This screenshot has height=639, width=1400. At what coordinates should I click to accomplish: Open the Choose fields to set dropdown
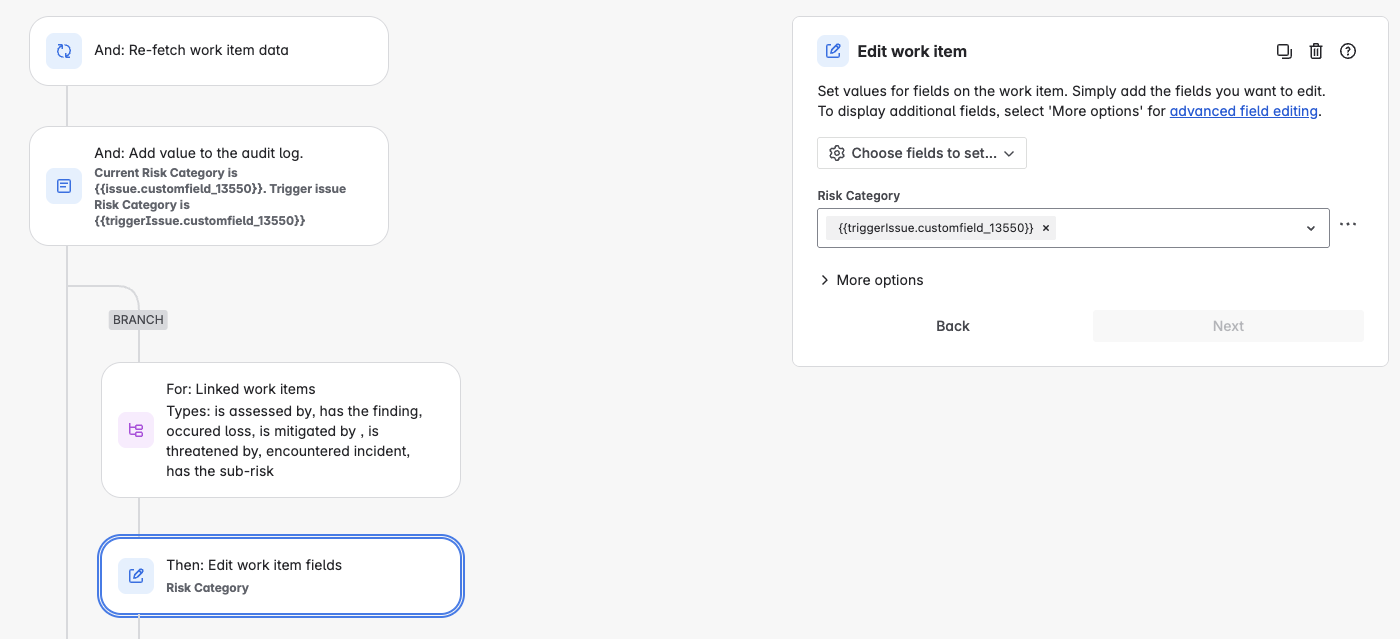point(922,153)
